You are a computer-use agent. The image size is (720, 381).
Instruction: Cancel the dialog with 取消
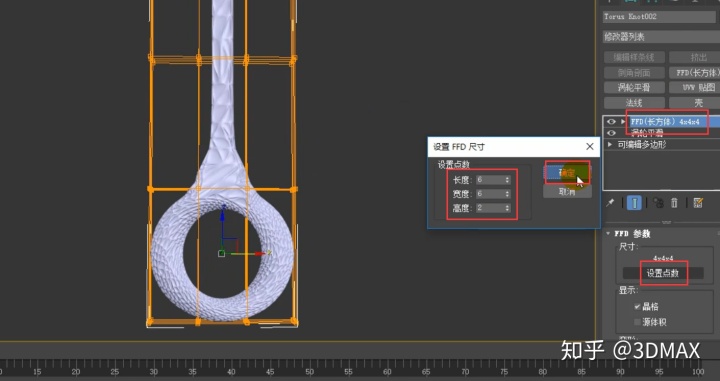567,192
